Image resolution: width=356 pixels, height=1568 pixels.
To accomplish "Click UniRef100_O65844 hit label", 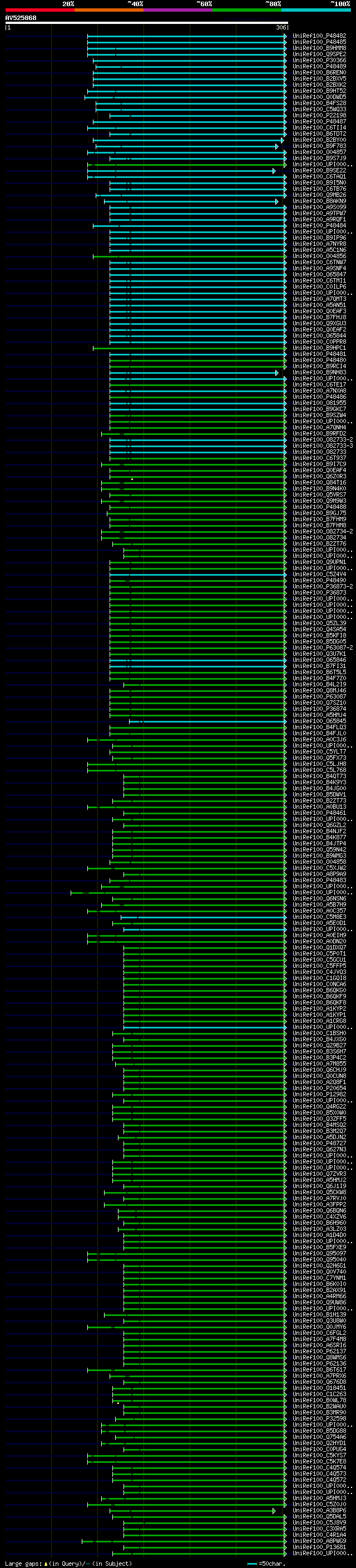I will coord(319,335).
